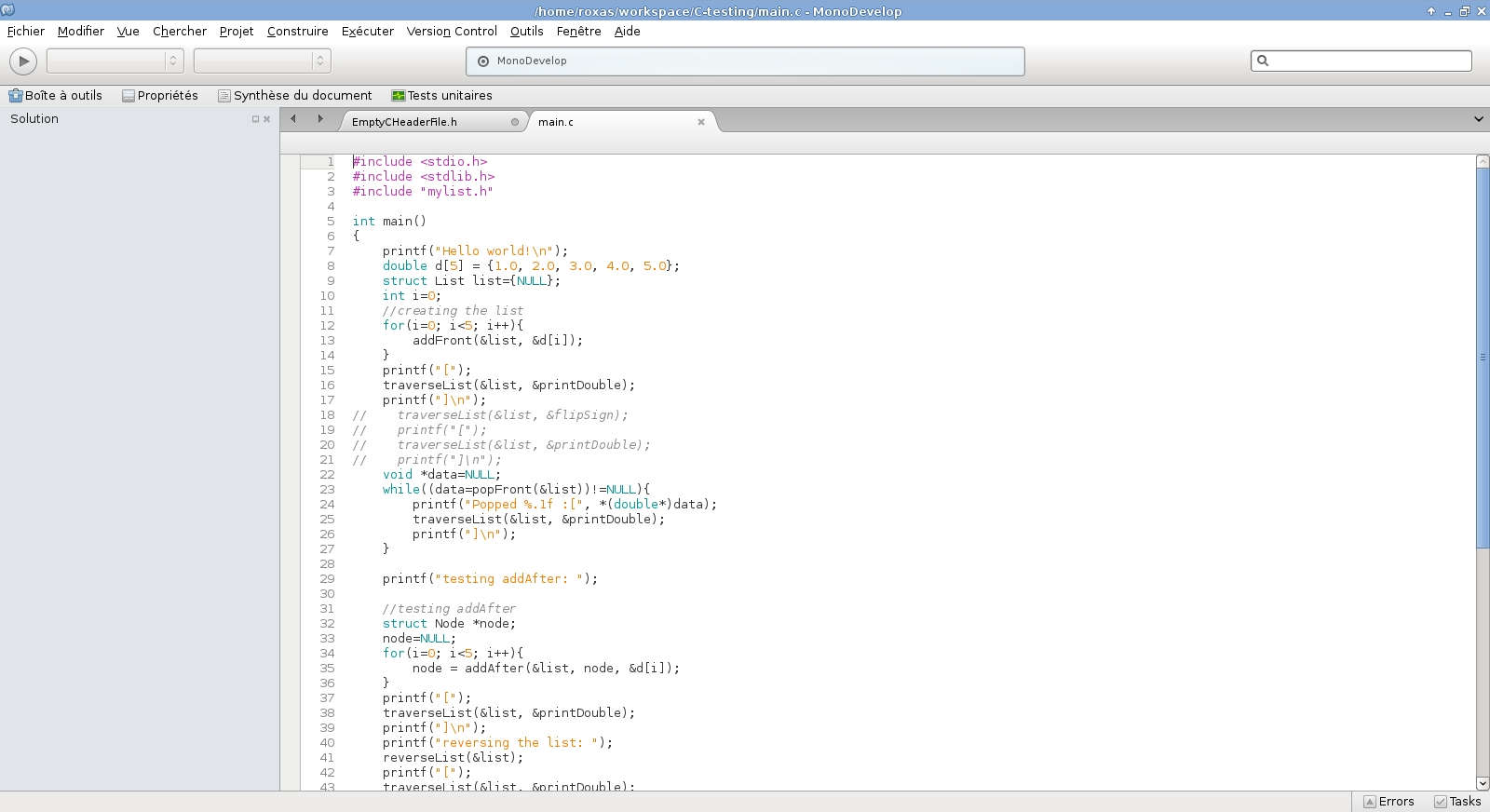The height and width of the screenshot is (812, 1490).
Task: Click the EmptyCHeaderFile.h tab's close dot
Action: 515,122
